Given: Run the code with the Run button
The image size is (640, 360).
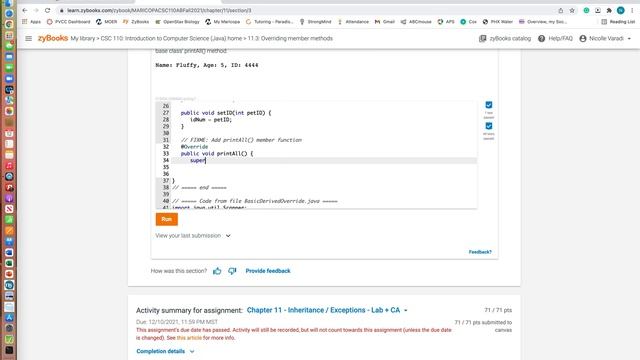Looking at the screenshot, I should point(167,219).
